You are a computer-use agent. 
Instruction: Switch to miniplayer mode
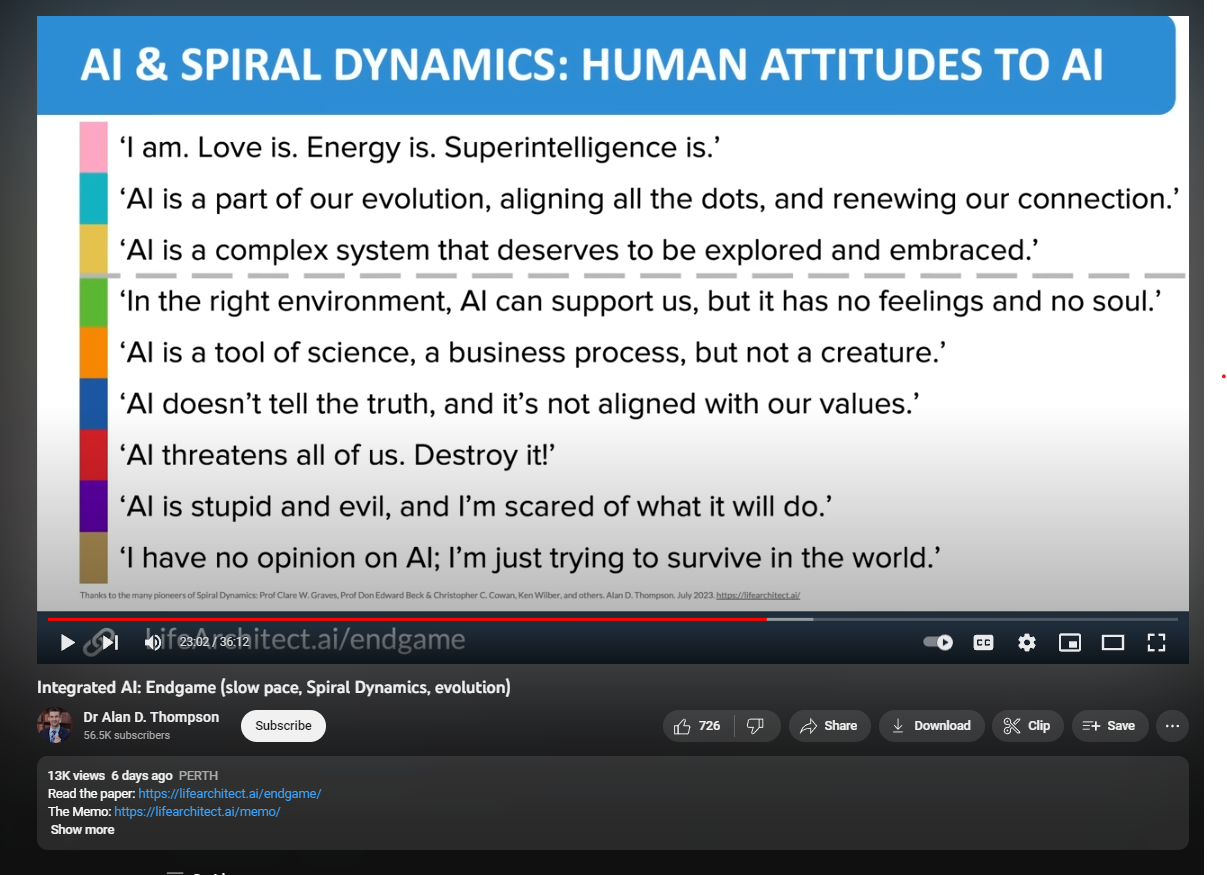click(x=1070, y=642)
